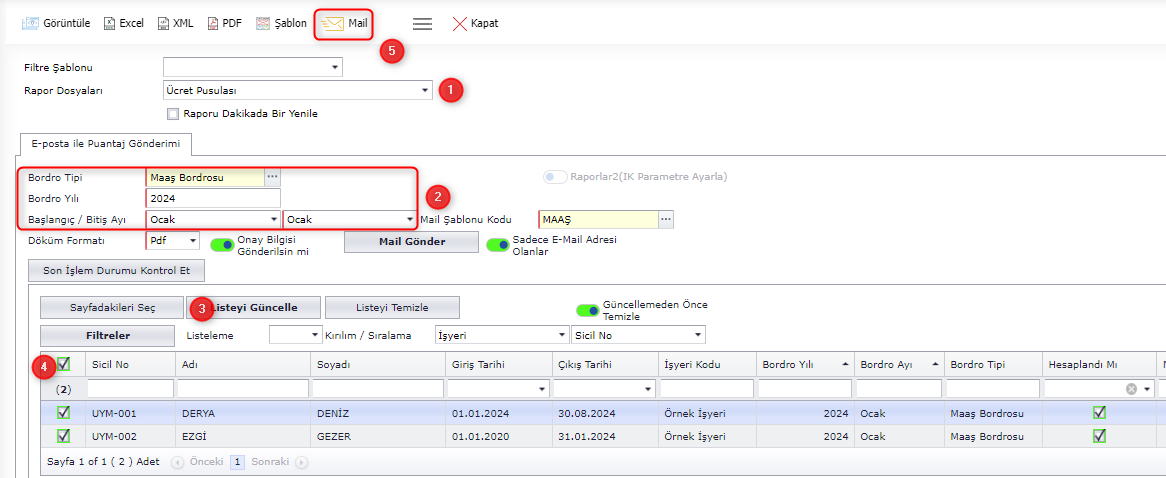Screen dimensions: 1166x478
Task: Click the Listeyi Güncelle button
Action: (253, 307)
